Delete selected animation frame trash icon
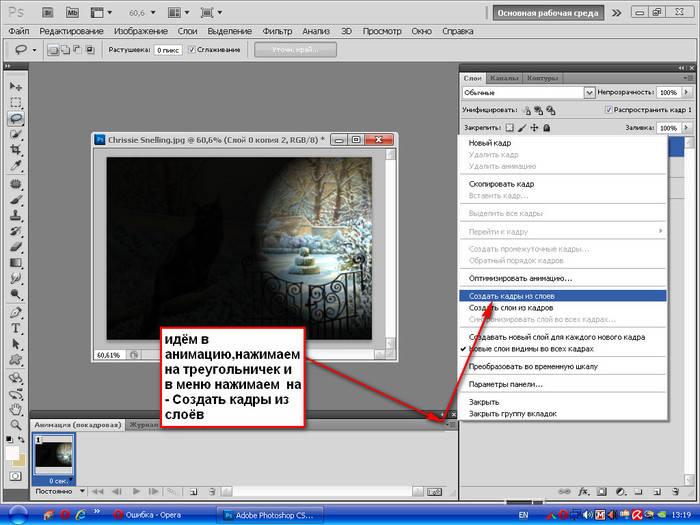 pyautogui.click(x=212, y=492)
